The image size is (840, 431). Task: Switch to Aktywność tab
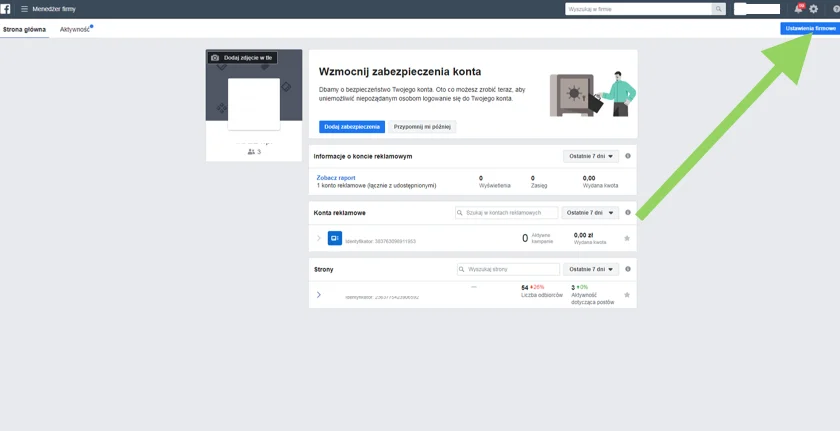click(x=74, y=29)
